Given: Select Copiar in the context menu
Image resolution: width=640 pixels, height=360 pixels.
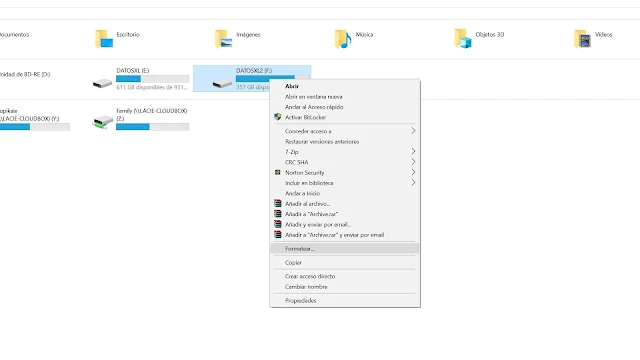Looking at the screenshot, I should coord(345,262).
